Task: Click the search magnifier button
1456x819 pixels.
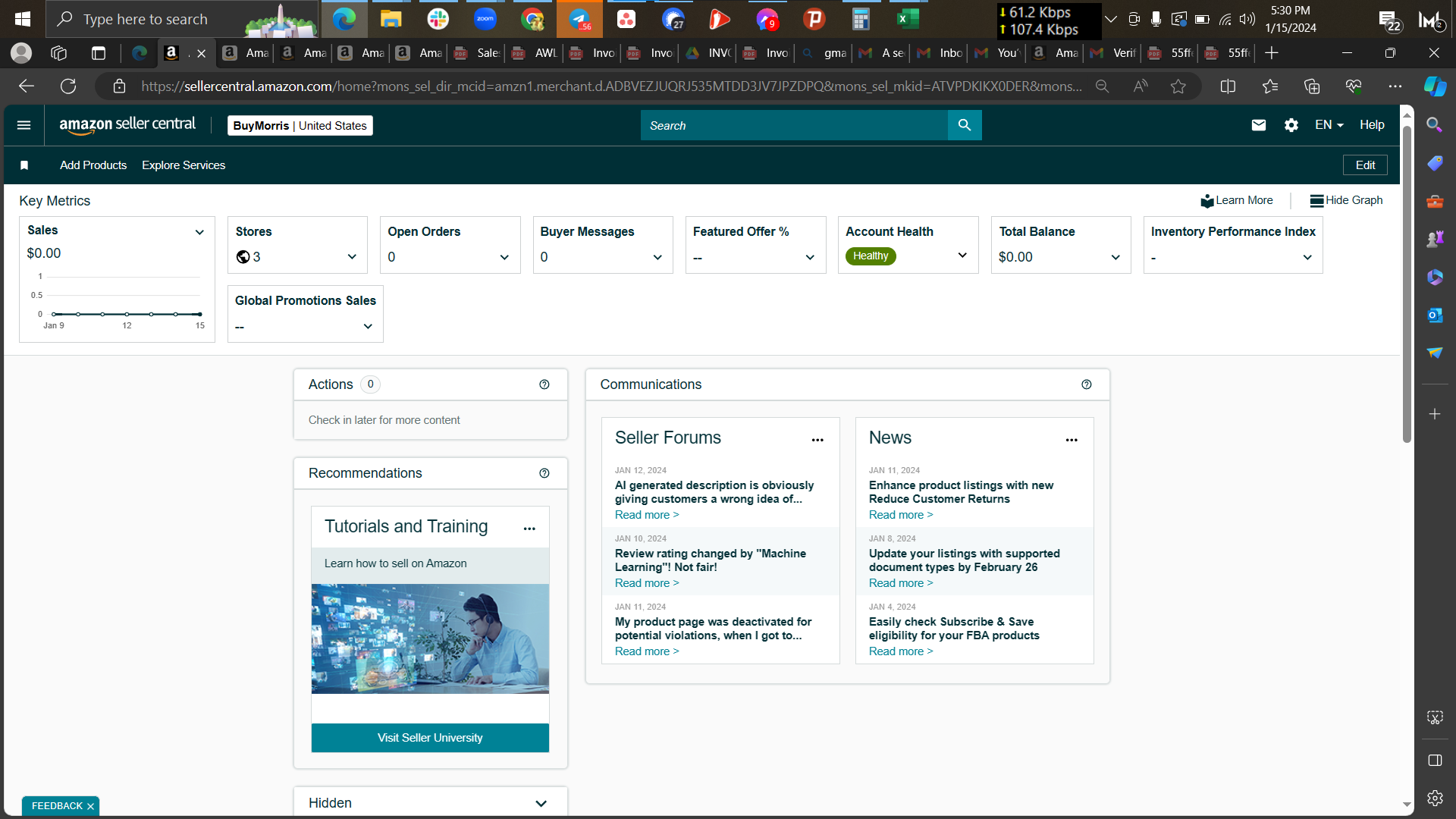Action: (x=965, y=125)
